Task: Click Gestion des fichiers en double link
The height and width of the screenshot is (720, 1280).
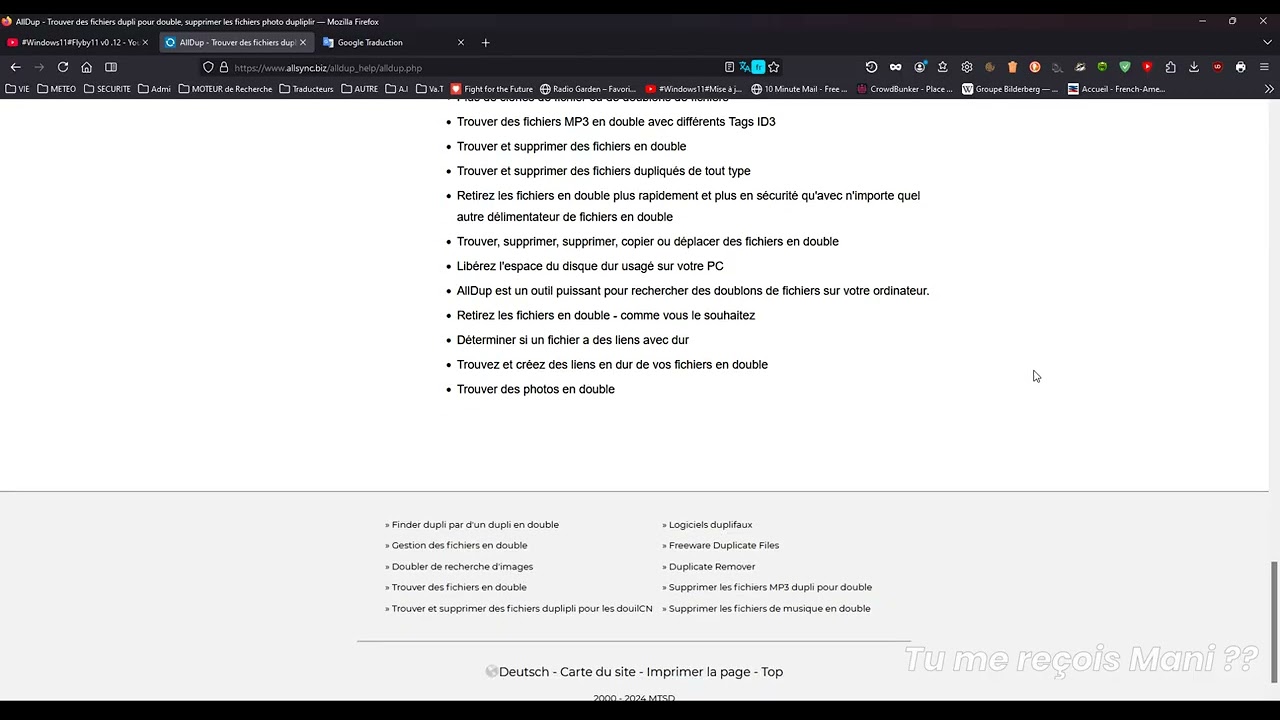Action: (x=459, y=545)
